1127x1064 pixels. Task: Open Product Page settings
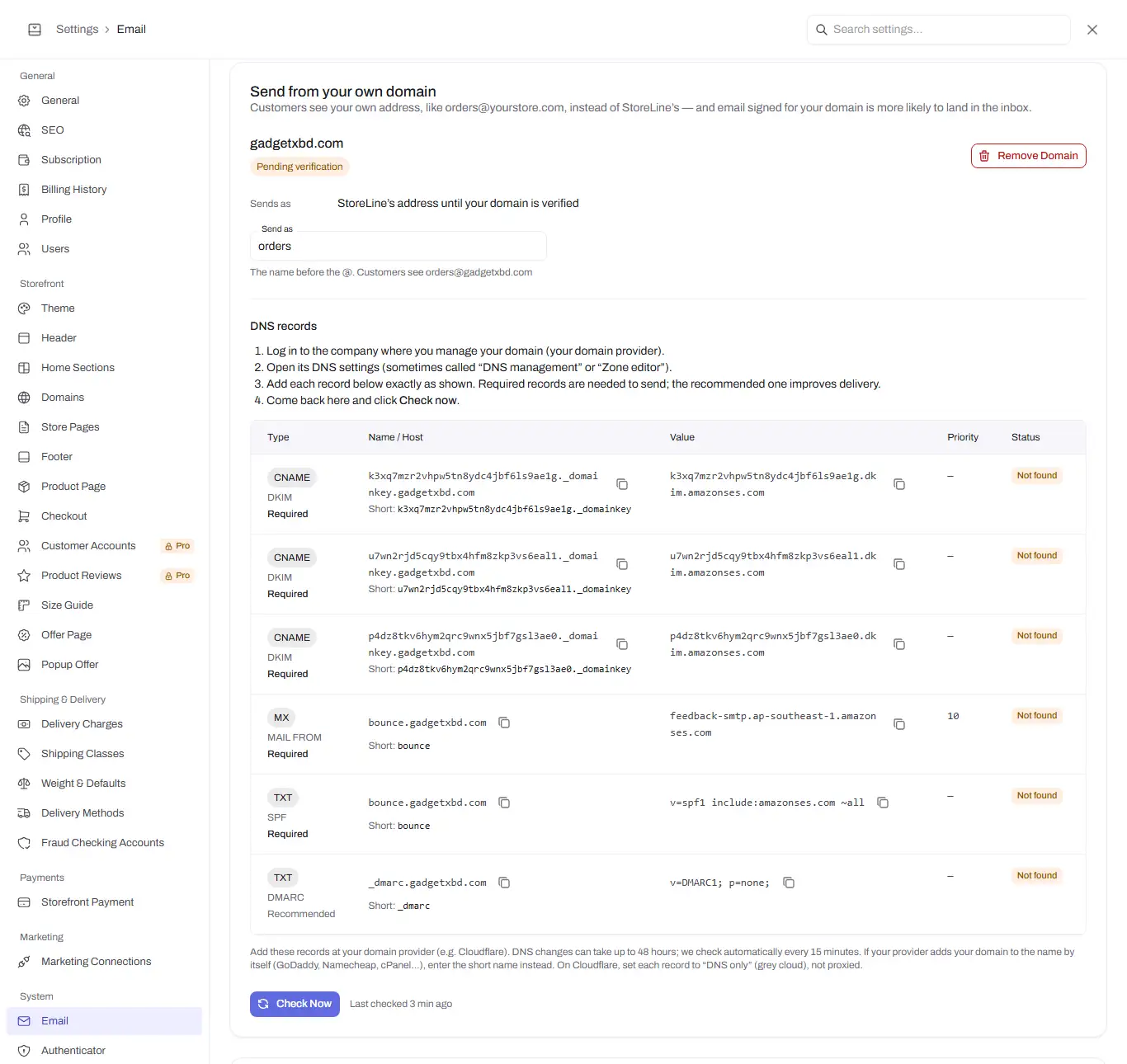click(x=104, y=487)
